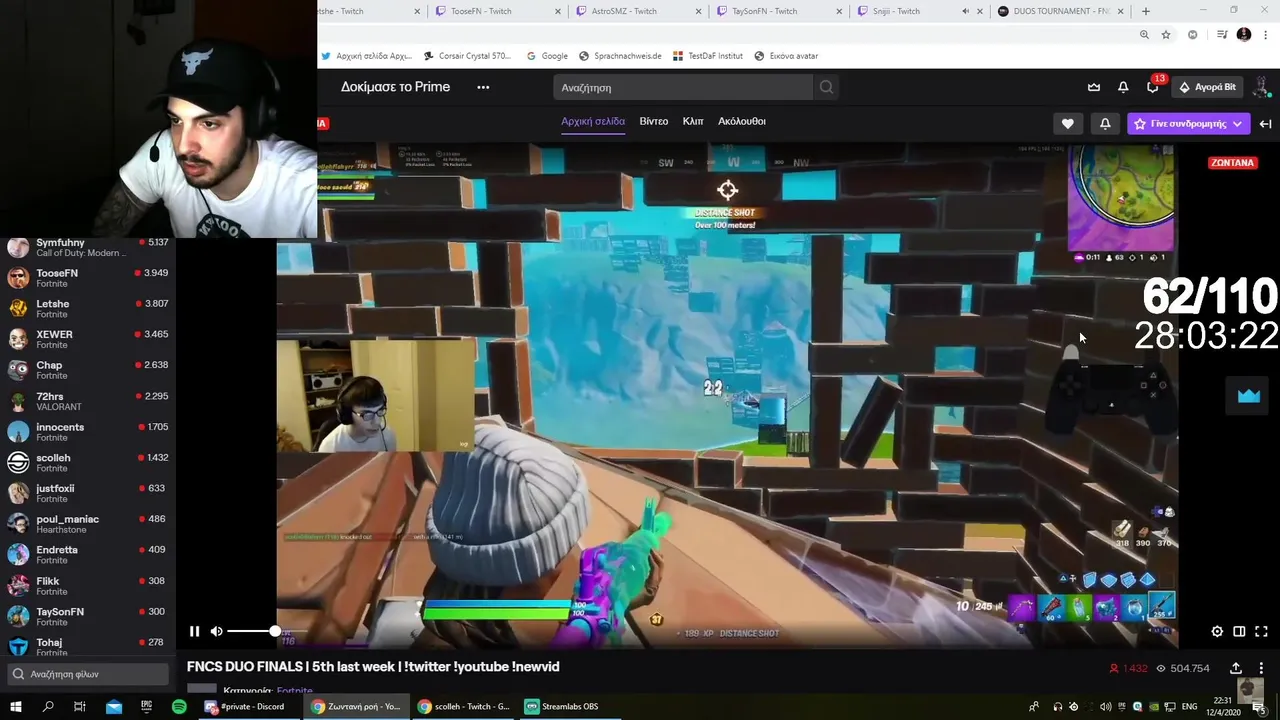Bookmark this page with the star icon
Viewport: 1280px width, 720px height.
point(1166,35)
